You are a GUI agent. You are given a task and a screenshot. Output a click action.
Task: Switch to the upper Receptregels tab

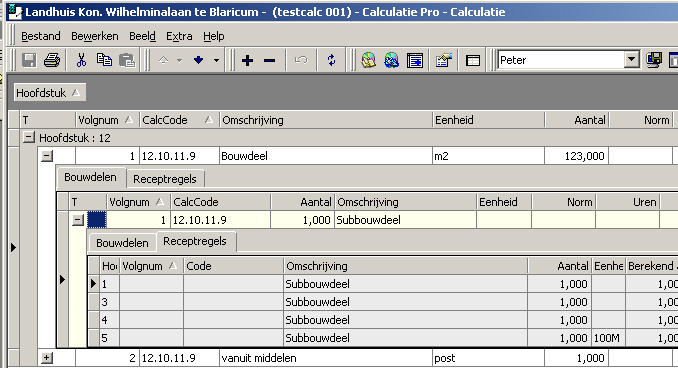pos(165,179)
